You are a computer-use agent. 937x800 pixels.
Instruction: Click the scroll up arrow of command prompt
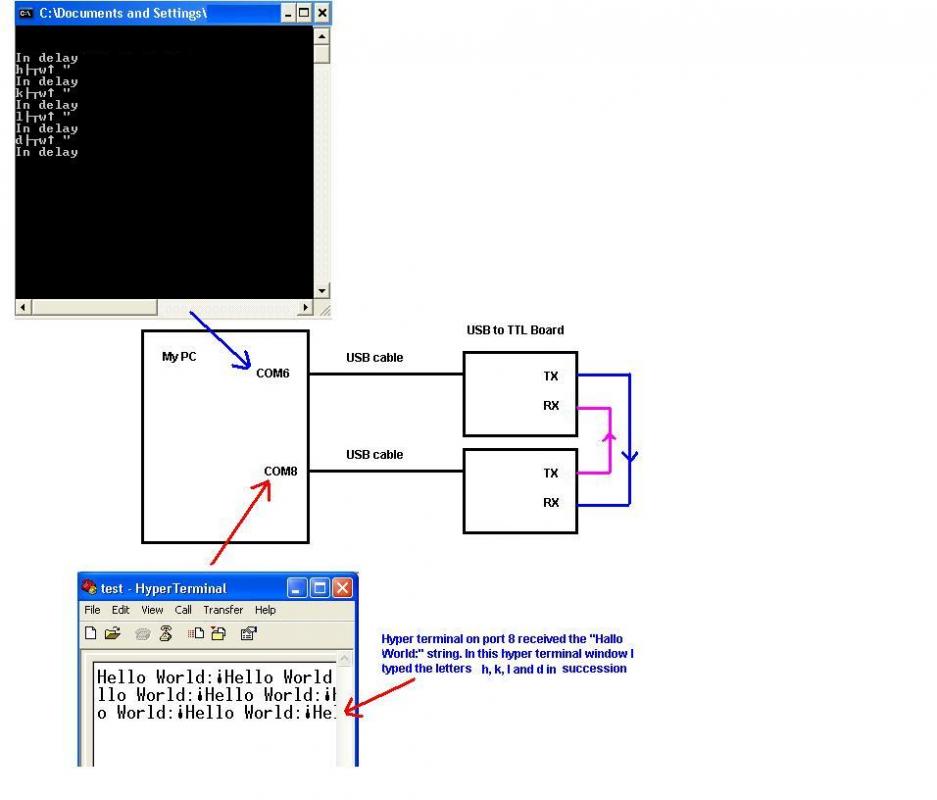tap(322, 38)
